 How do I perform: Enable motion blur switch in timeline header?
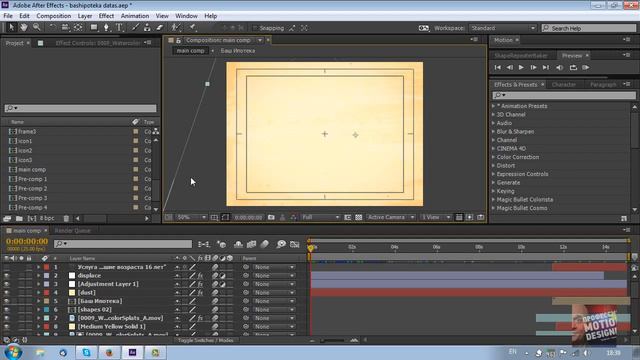tap(264, 244)
